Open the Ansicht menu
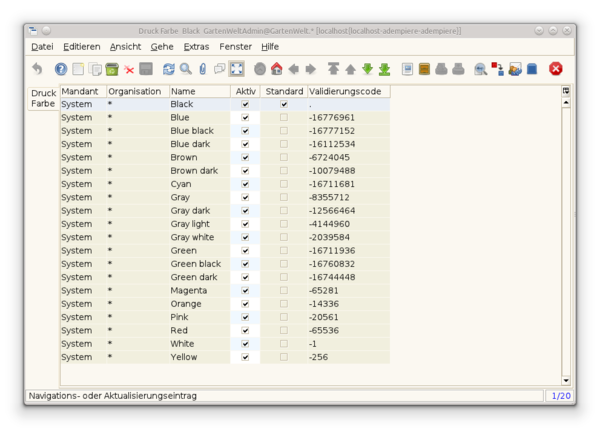This screenshot has height=429, width=600. pos(125,47)
